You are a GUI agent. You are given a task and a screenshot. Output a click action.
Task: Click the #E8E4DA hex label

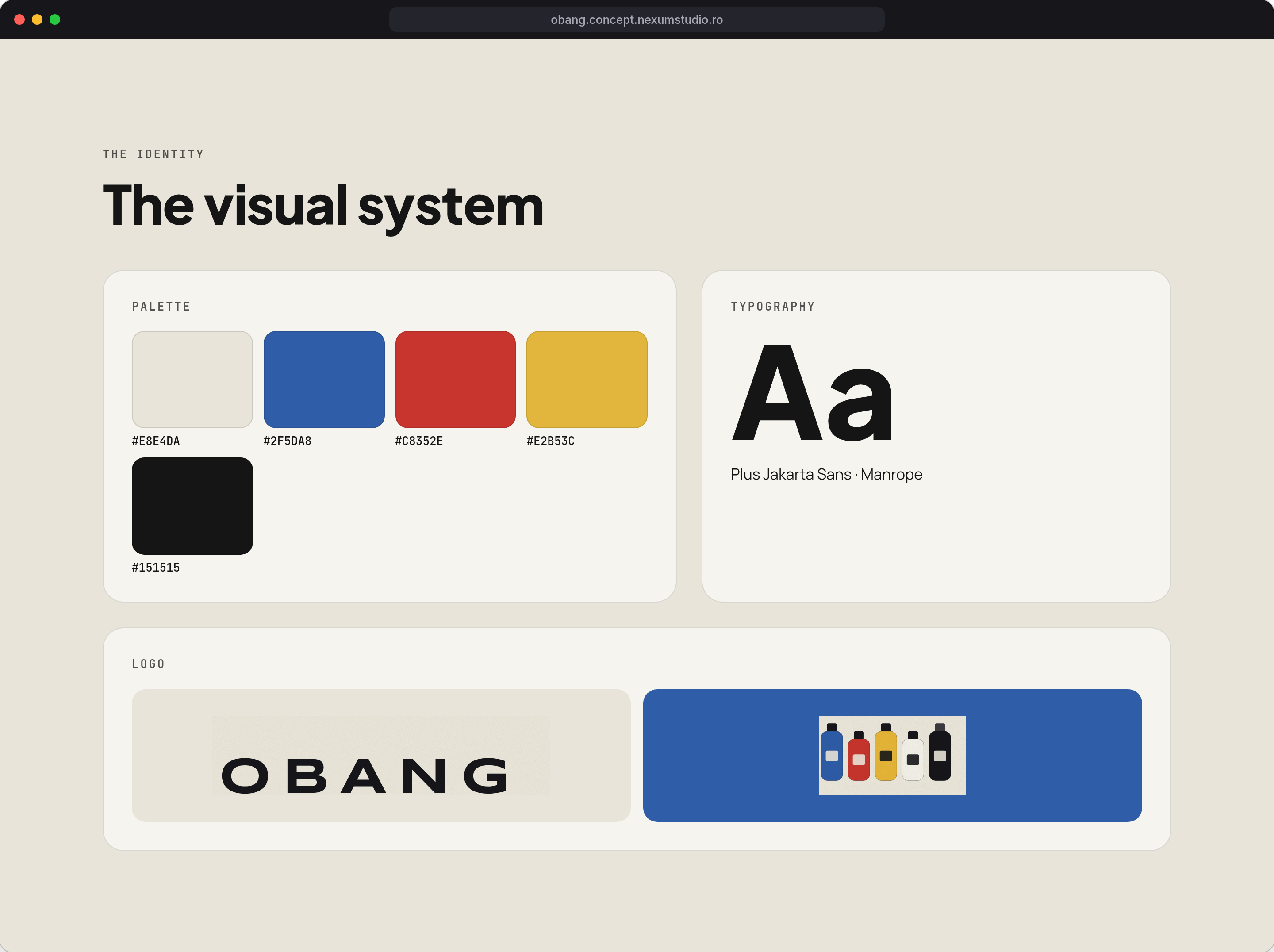tap(156, 441)
